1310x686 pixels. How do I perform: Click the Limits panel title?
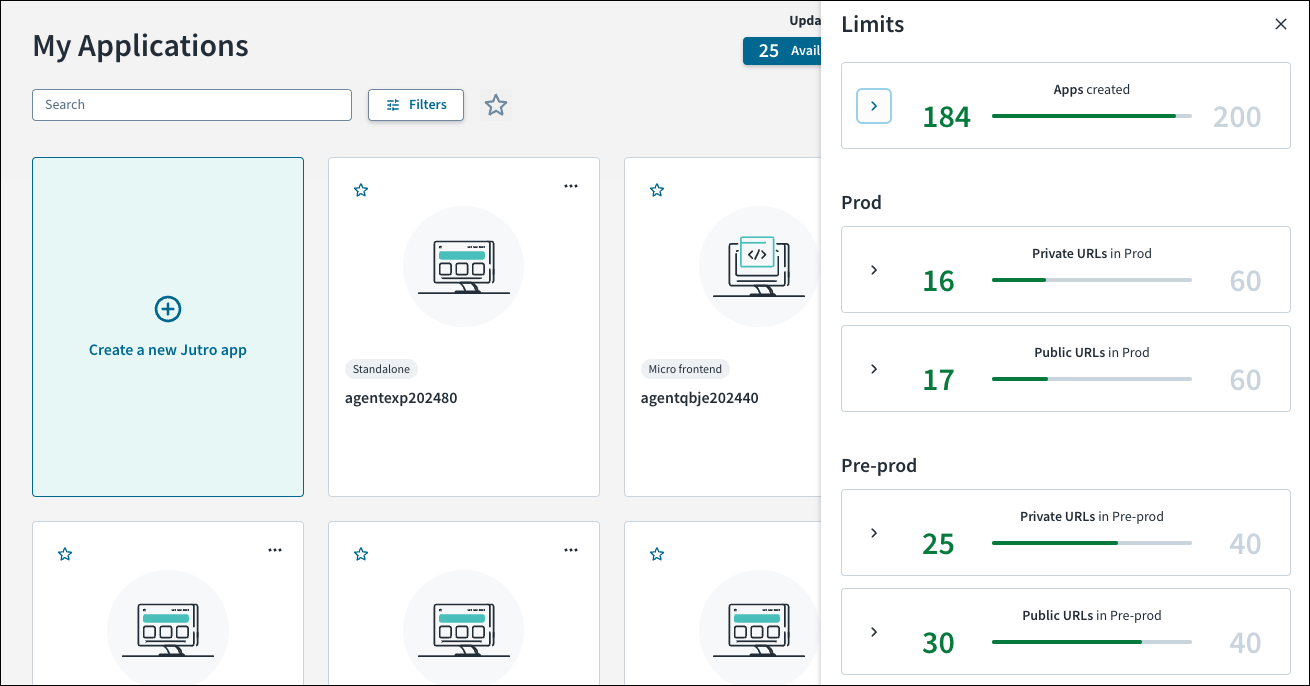(873, 24)
